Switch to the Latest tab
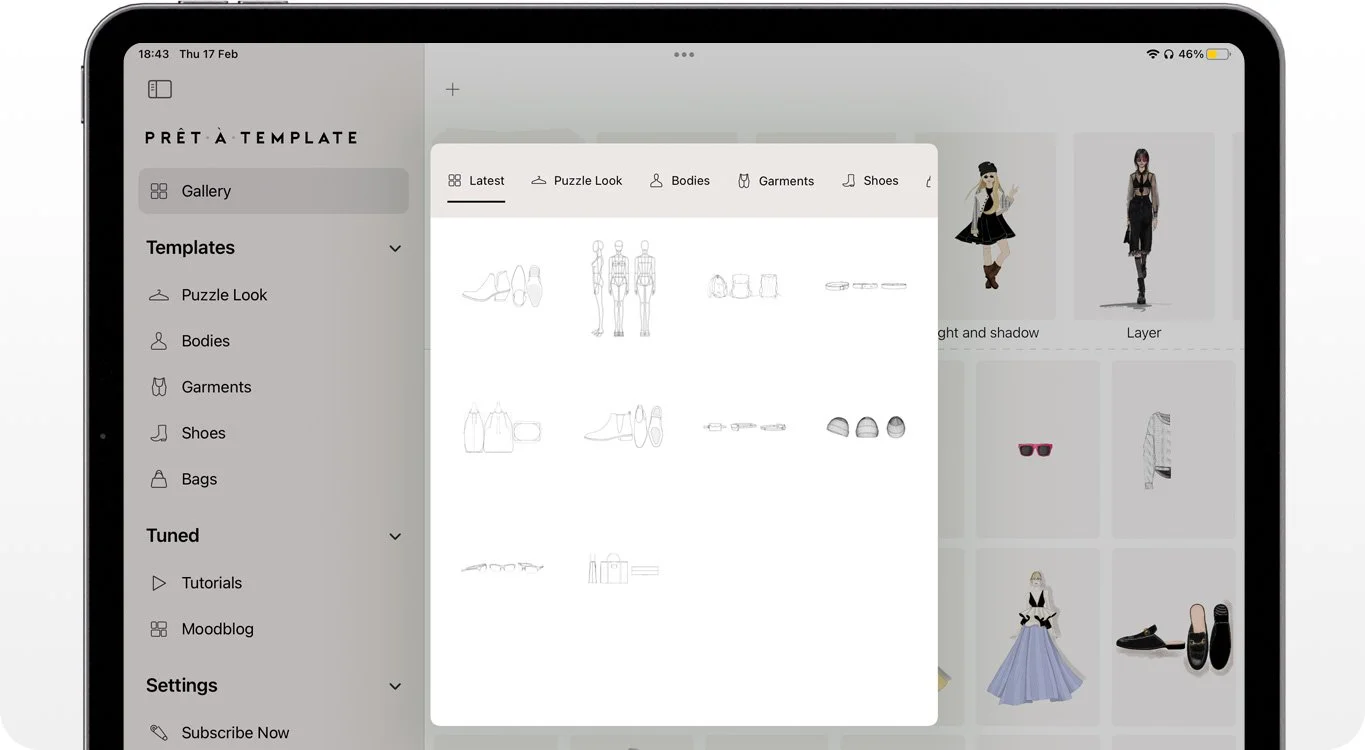The width and height of the screenshot is (1365, 750). 476,181
